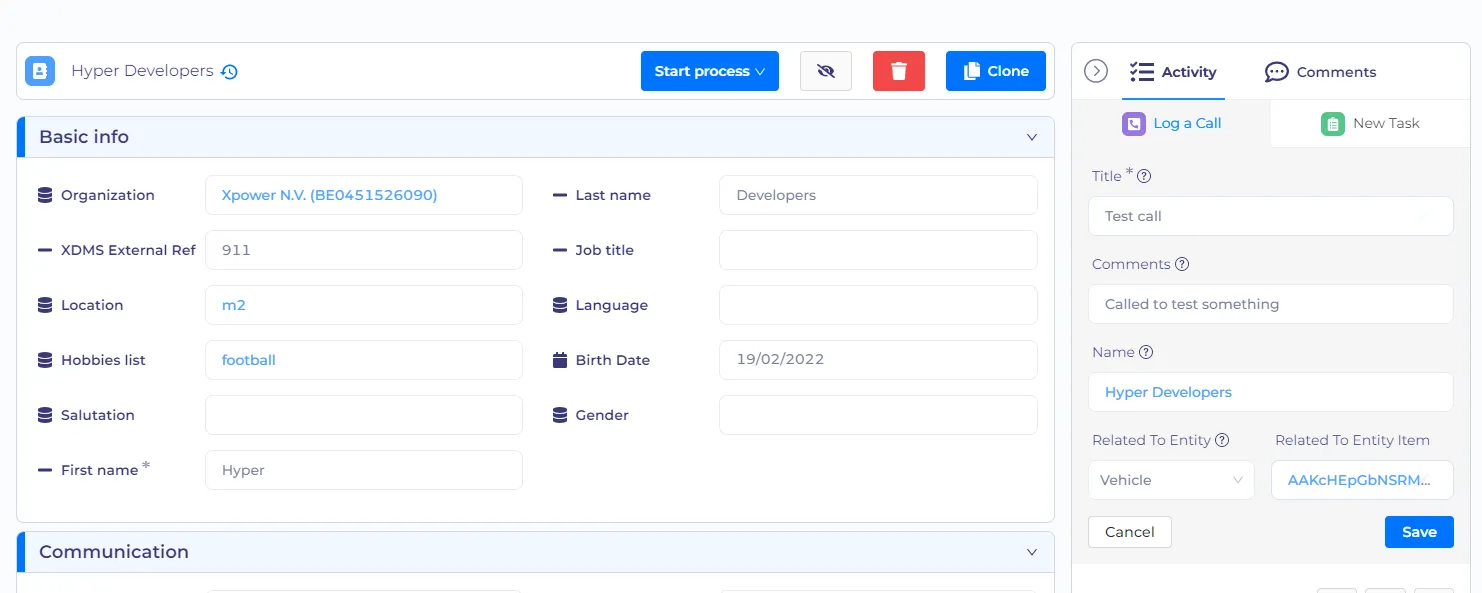Open the Xpower N.V. organization link

click(x=329, y=195)
